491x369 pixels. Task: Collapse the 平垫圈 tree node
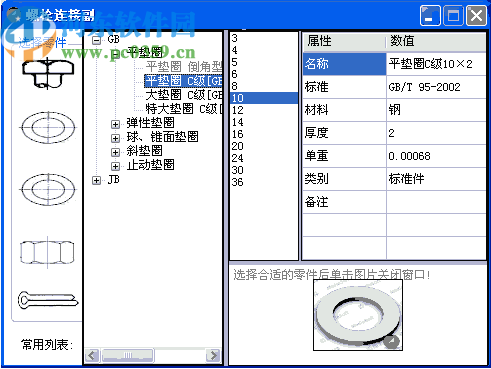tap(115, 53)
